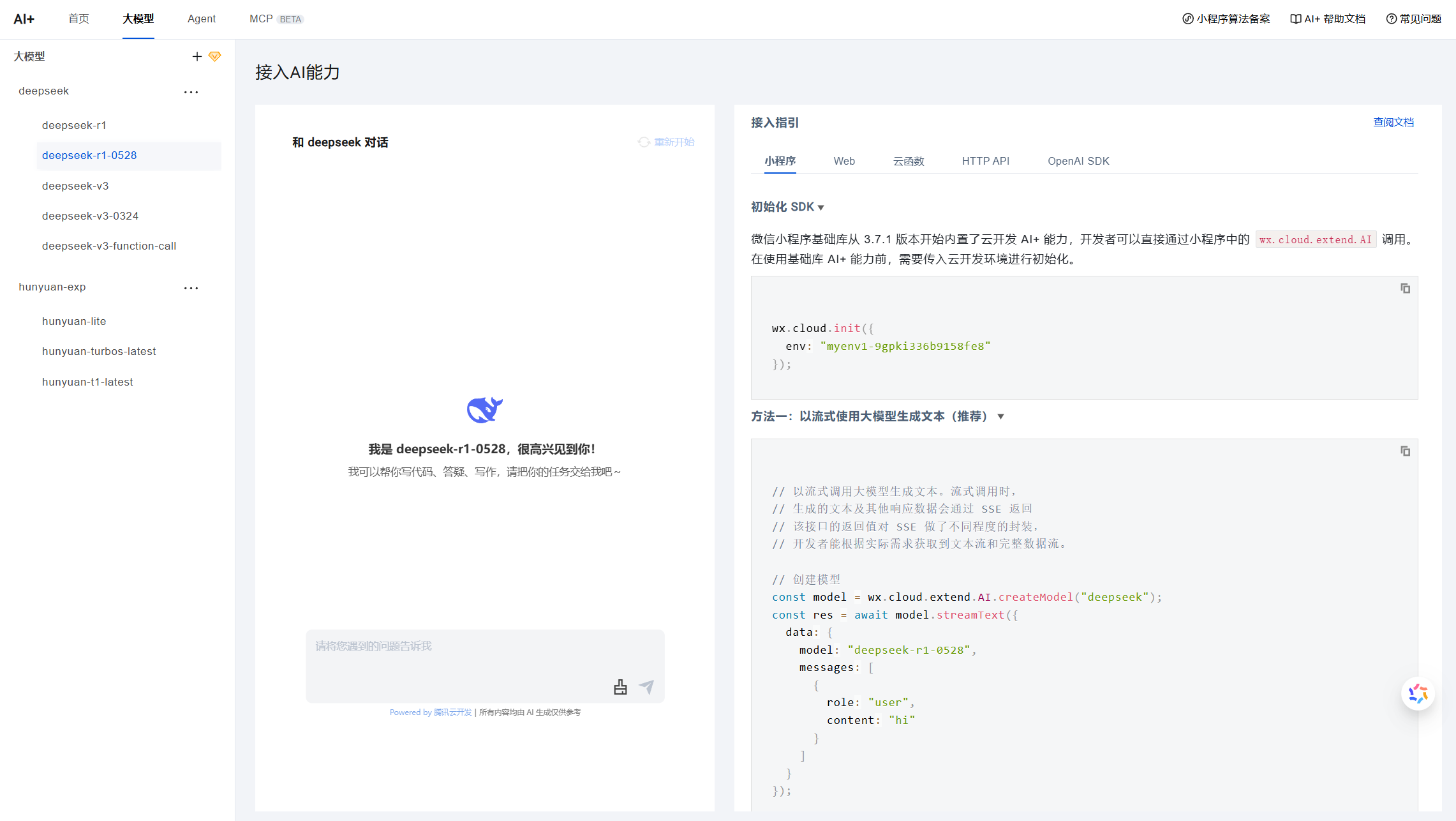Click the diamond premium icon in sidebar
The height and width of the screenshot is (821, 1456).
coord(215,57)
